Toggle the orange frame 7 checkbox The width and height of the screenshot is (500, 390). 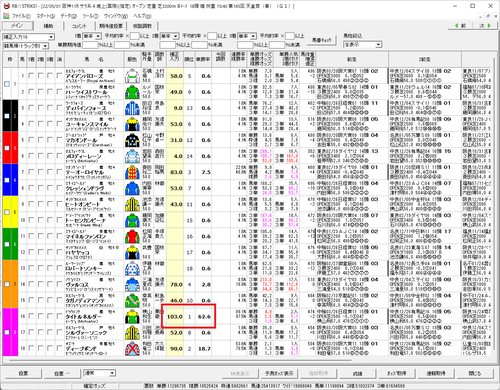pos(7,284)
